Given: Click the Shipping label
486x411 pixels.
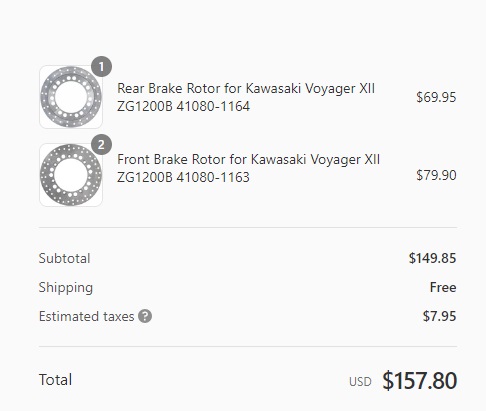Looking at the screenshot, I should pos(66,288).
